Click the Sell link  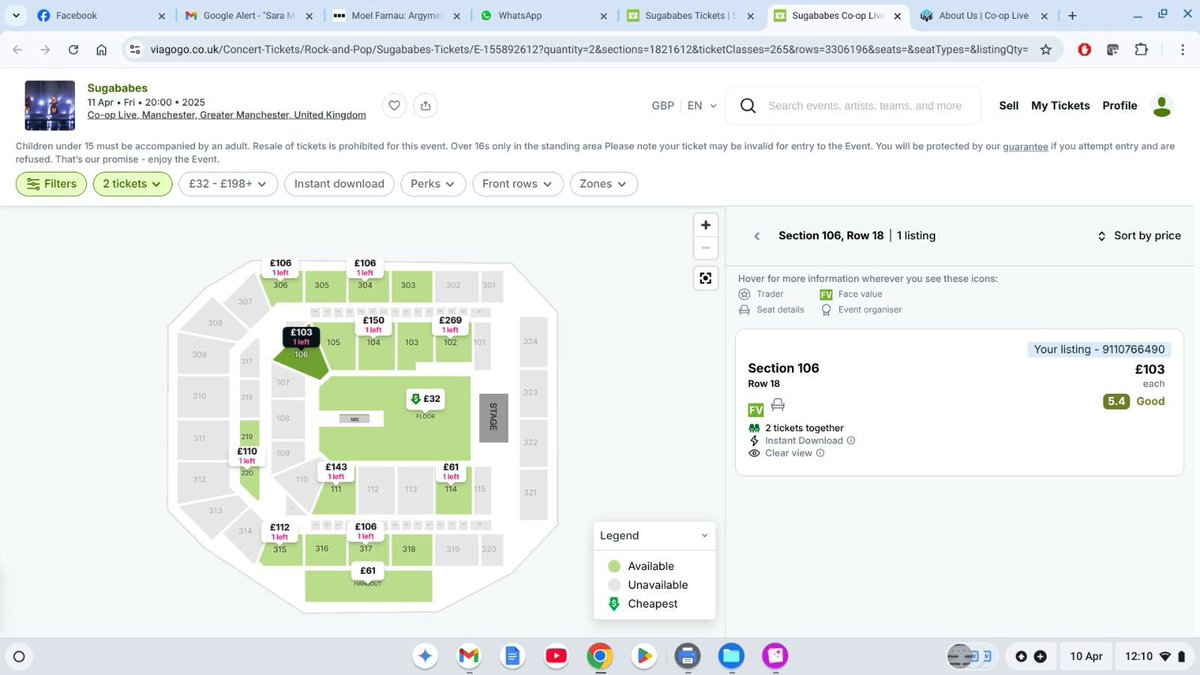pyautogui.click(x=1009, y=106)
